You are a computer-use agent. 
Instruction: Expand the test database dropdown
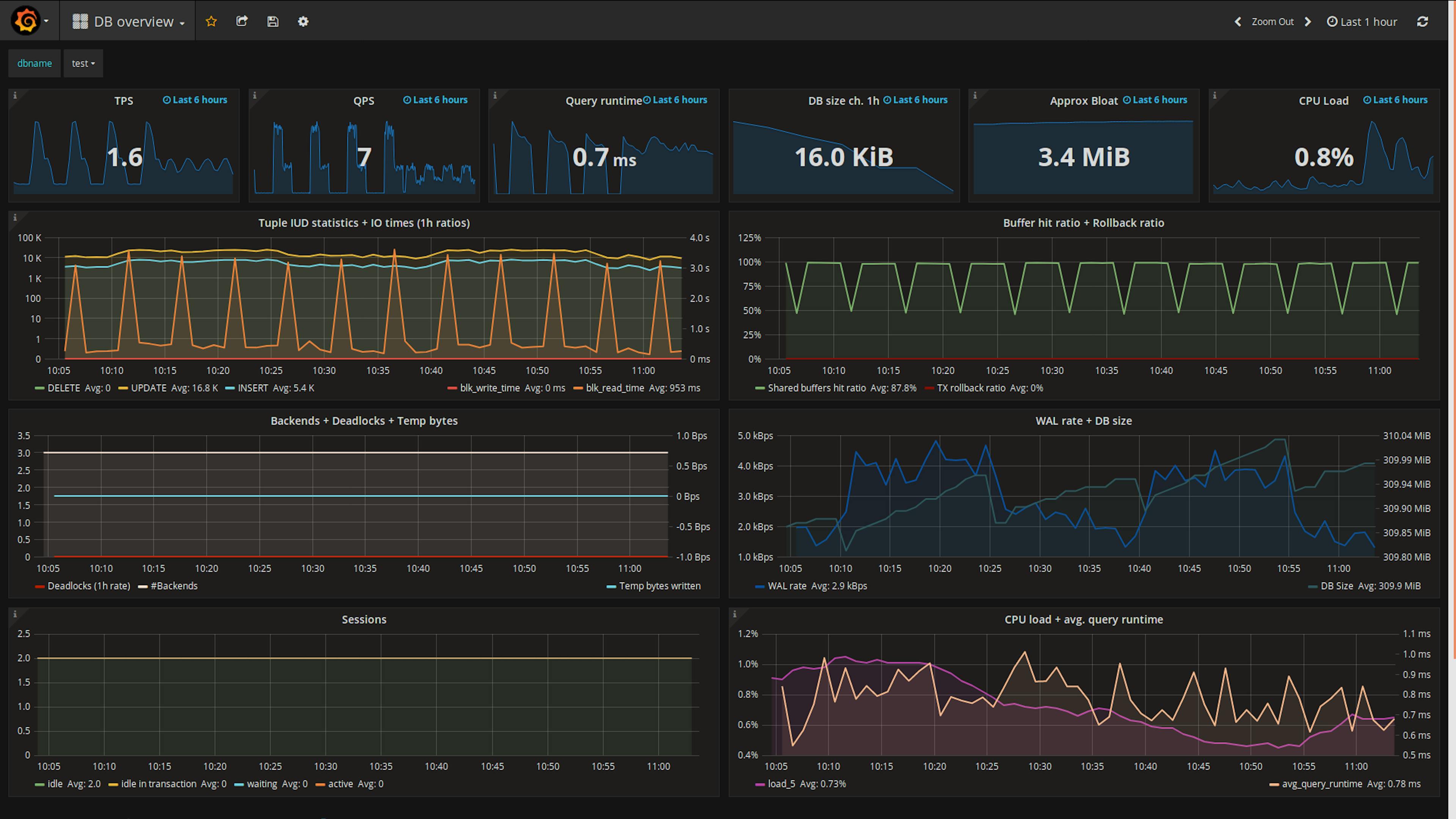tap(83, 63)
